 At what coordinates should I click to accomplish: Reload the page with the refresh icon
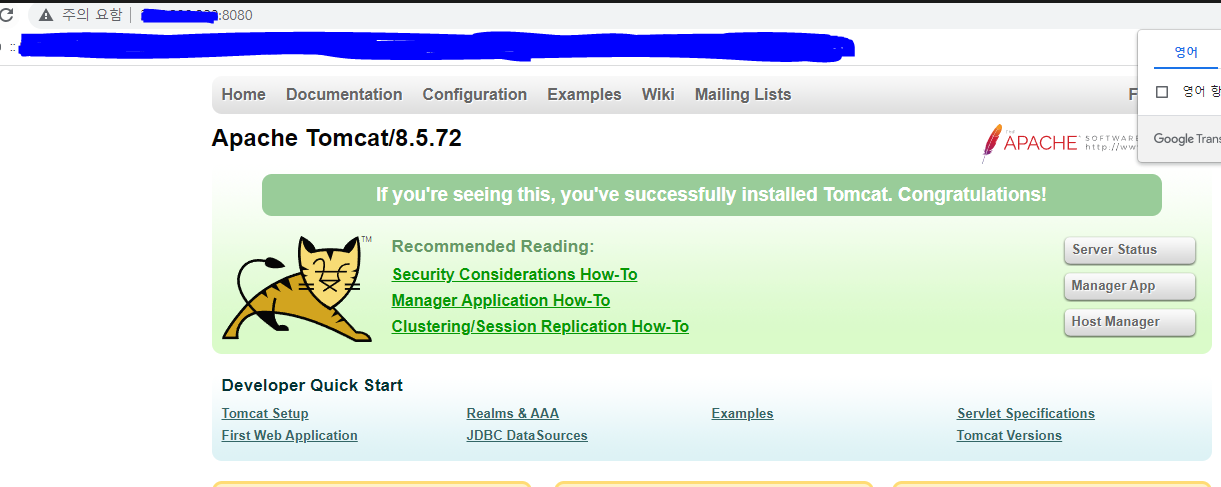tap(6, 15)
